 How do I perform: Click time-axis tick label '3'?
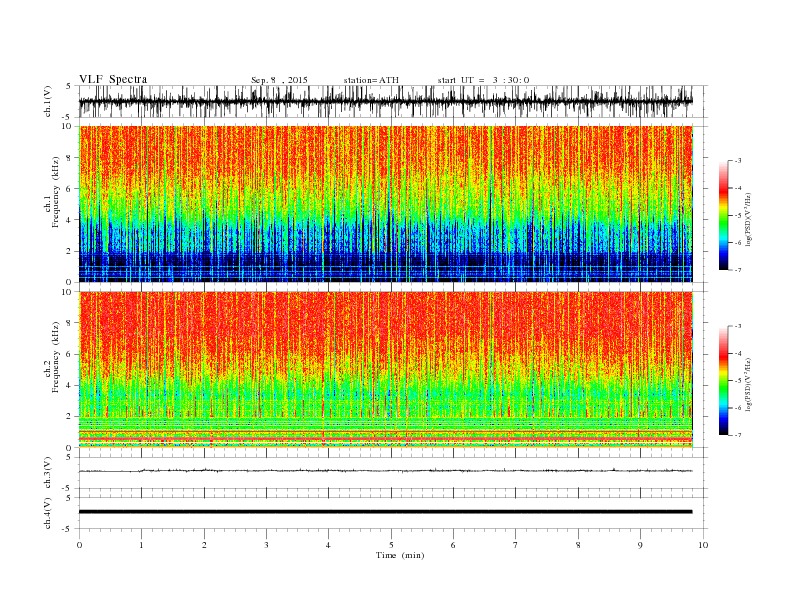(266, 545)
